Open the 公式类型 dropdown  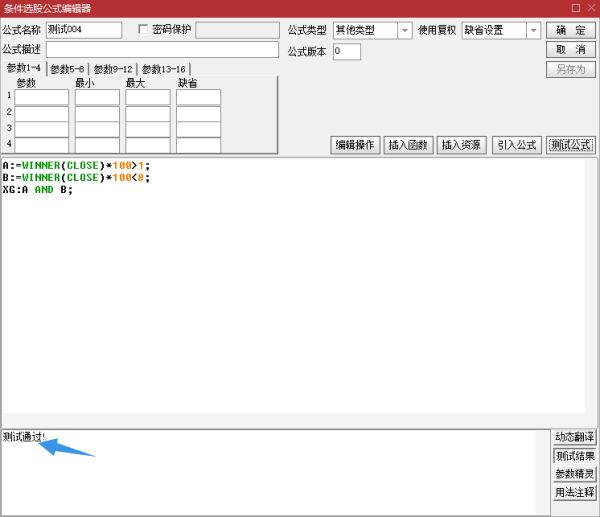(x=372, y=30)
